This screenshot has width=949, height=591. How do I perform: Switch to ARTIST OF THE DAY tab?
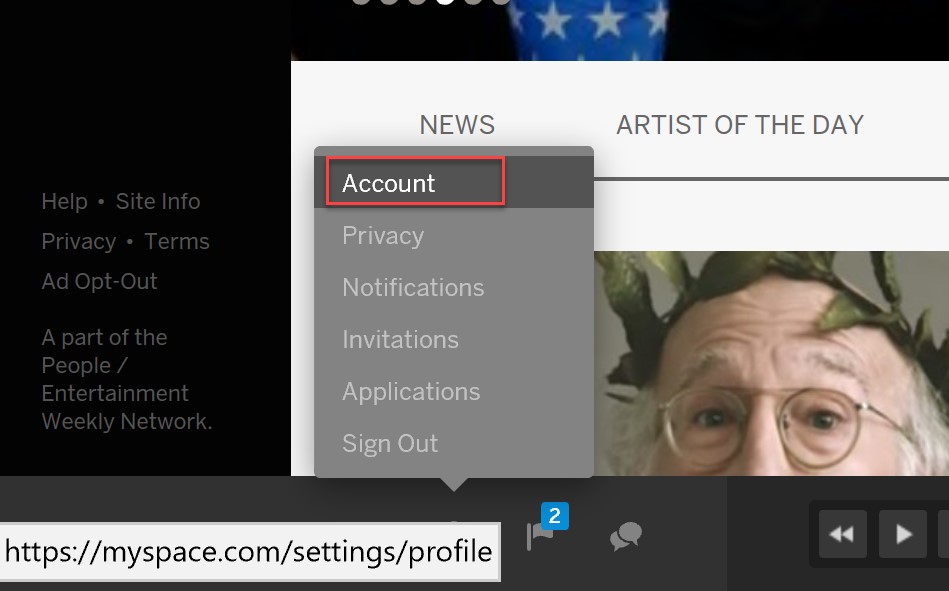coord(740,125)
